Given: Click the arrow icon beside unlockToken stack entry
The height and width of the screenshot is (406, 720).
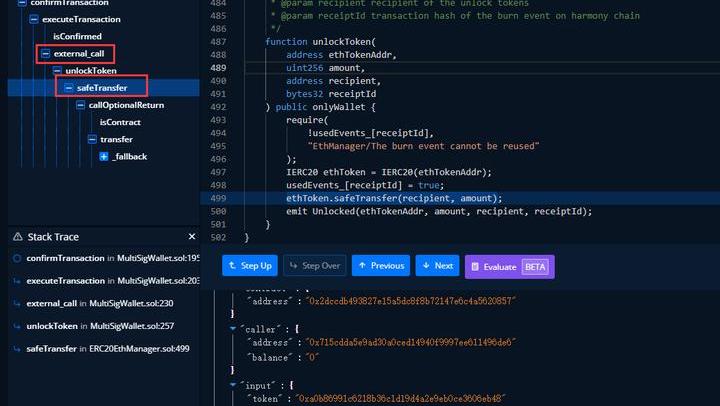Looking at the screenshot, I should coord(17,326).
